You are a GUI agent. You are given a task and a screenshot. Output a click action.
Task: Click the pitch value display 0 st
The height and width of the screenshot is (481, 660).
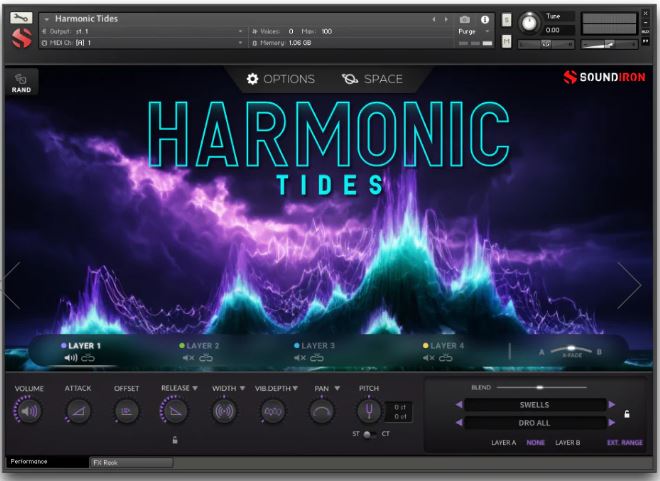(399, 407)
